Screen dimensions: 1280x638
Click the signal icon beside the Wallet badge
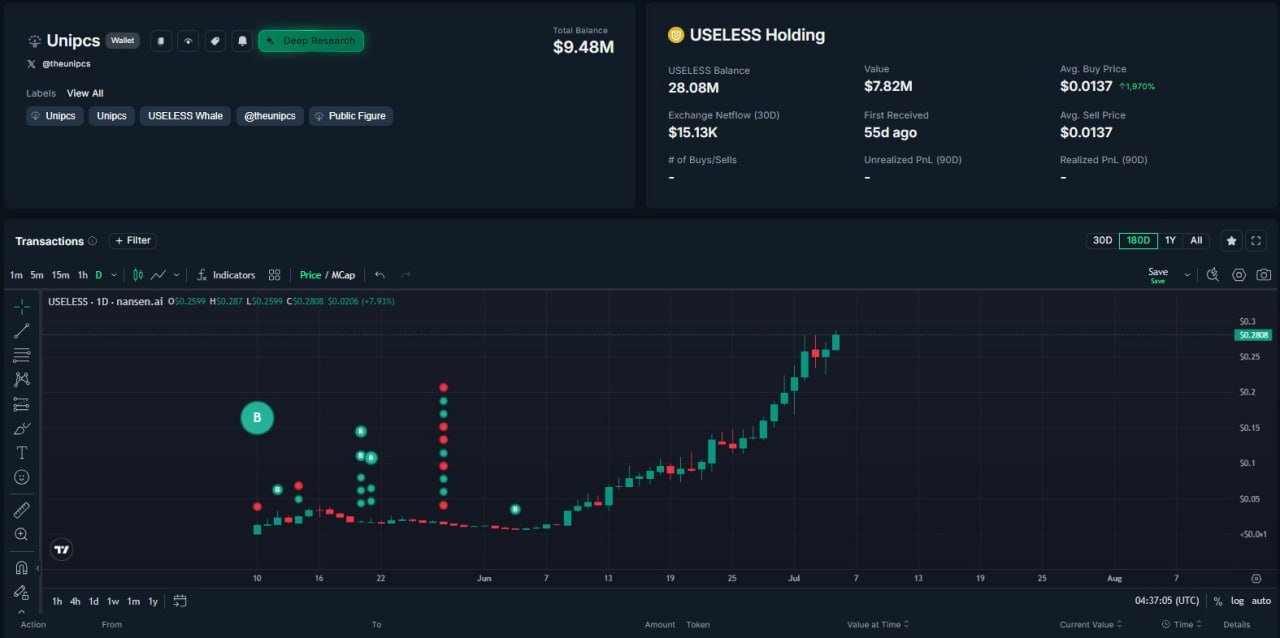click(188, 41)
